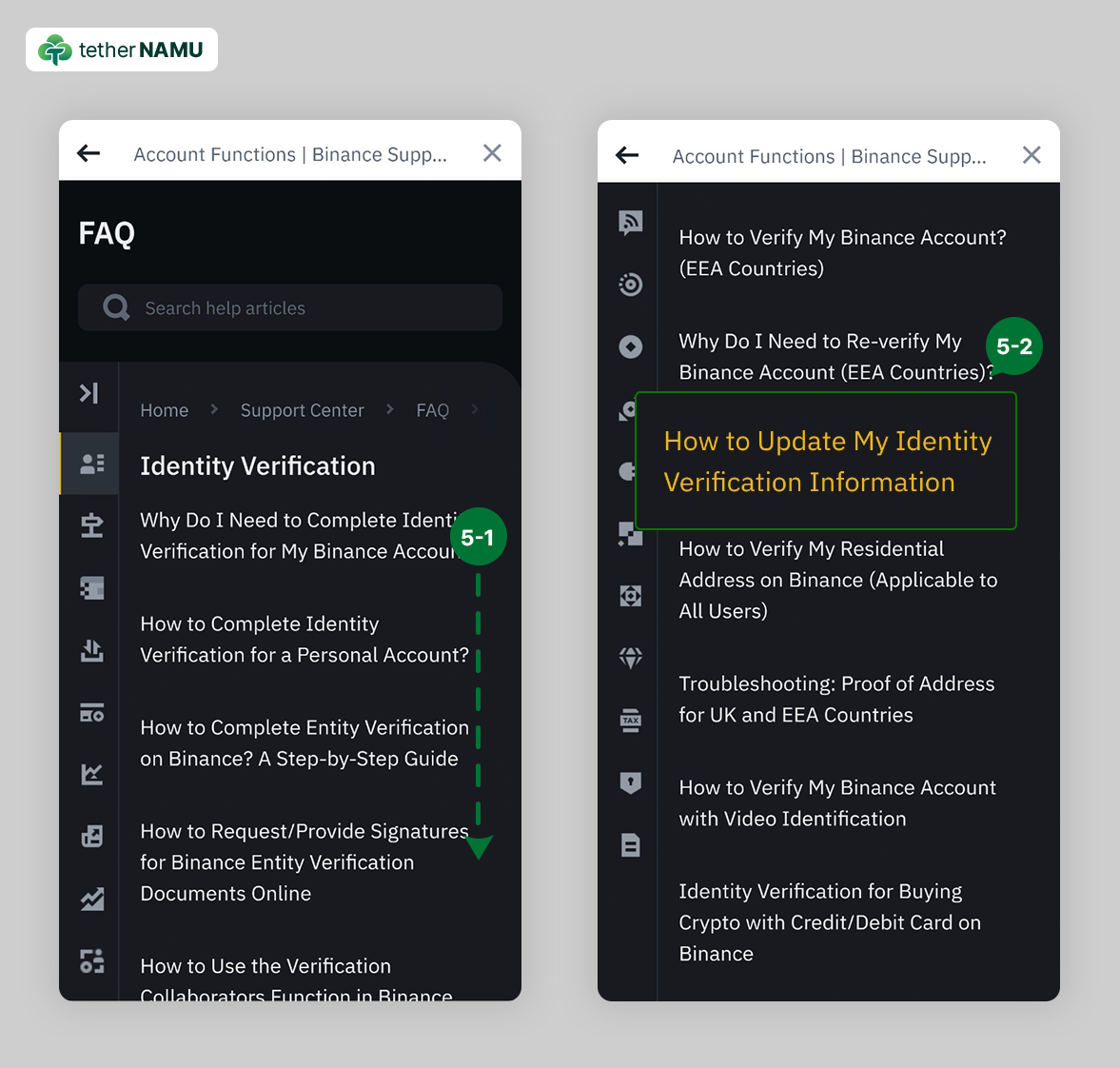Screen dimensions: 1120x1068
Task: Expand the FAQ sidebar with the arrow-bar icon
Action: click(x=89, y=393)
